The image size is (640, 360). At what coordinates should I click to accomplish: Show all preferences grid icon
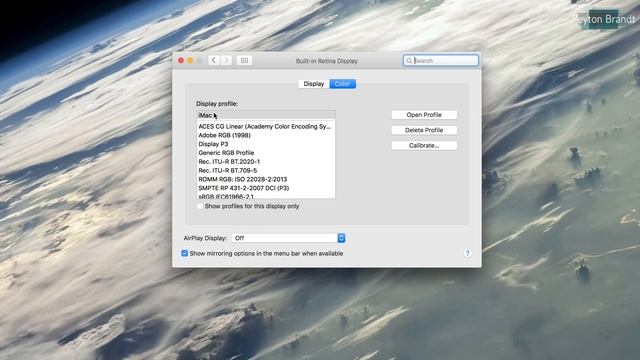pyautogui.click(x=244, y=60)
